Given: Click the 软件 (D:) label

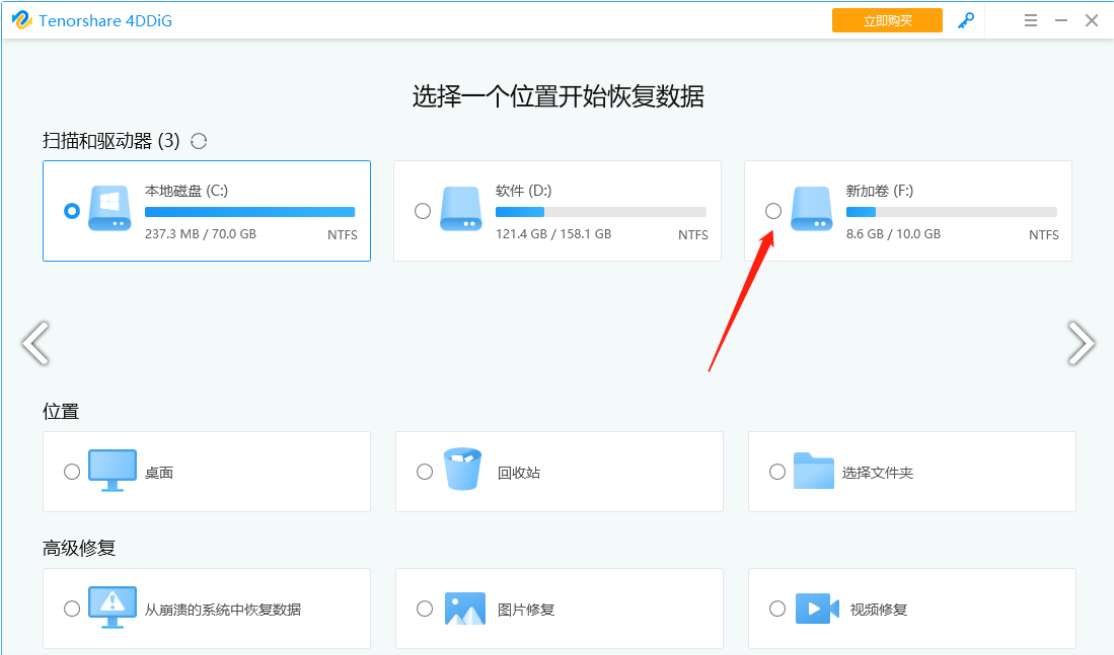Looking at the screenshot, I should [x=524, y=190].
